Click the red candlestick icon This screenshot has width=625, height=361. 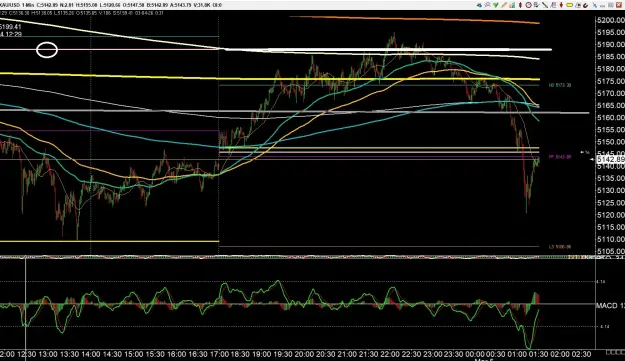[x=521, y=5]
